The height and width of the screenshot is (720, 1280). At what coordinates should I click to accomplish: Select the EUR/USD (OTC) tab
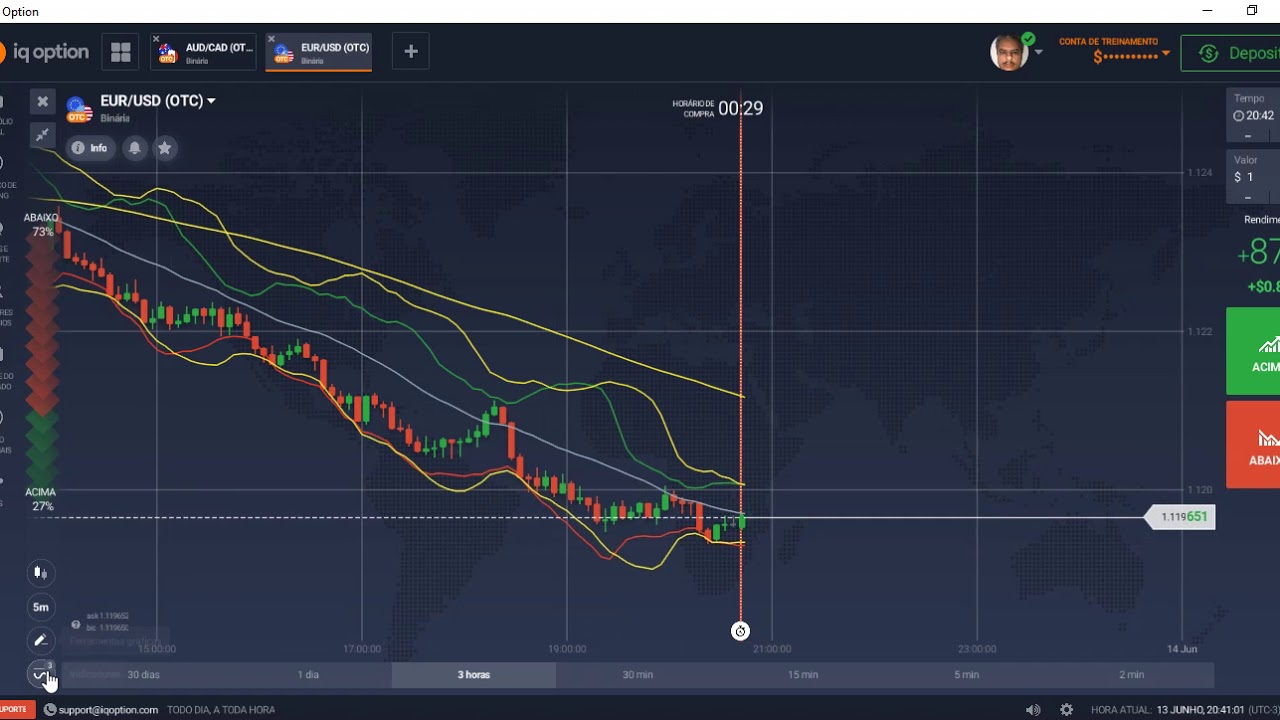pos(320,53)
